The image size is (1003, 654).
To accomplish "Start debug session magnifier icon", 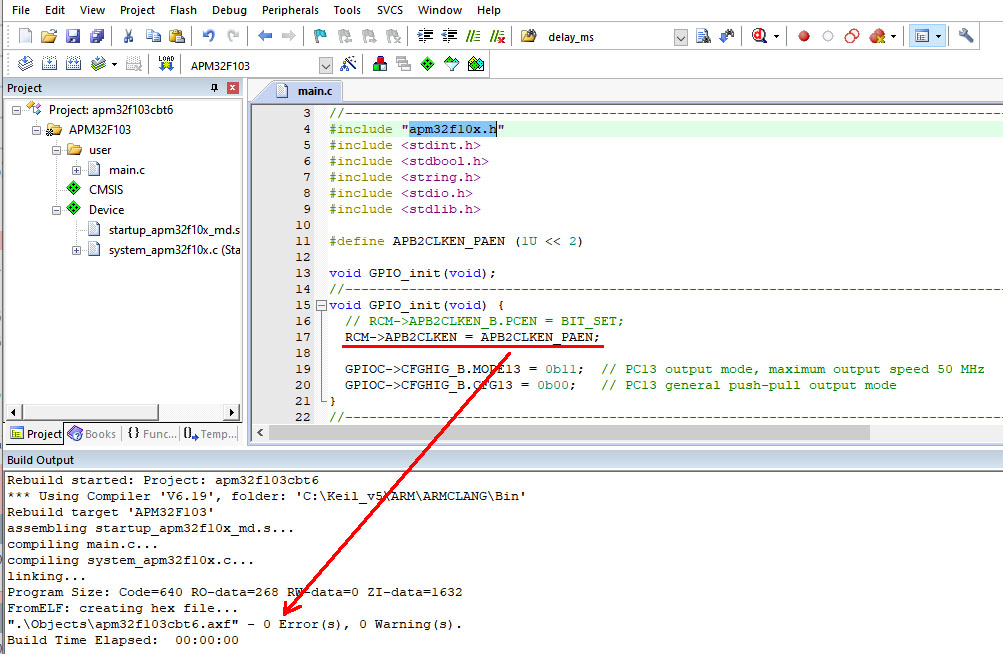I will coord(760,36).
